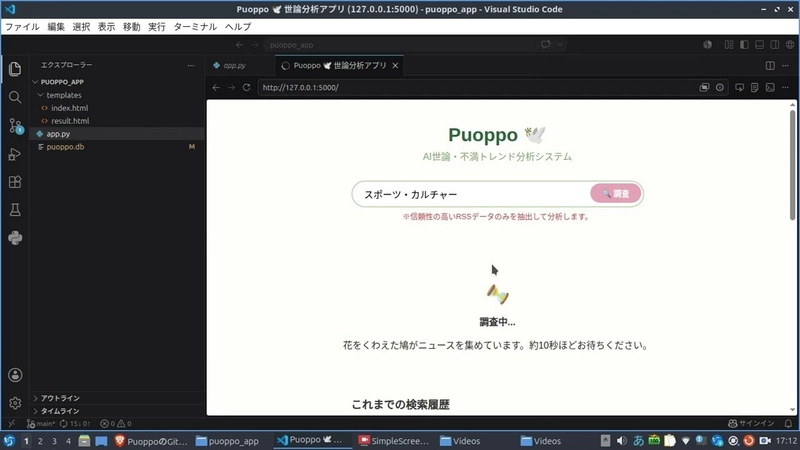The width and height of the screenshot is (800, 450).
Task: Click the errors and warnings counter
Action: (x=116, y=423)
